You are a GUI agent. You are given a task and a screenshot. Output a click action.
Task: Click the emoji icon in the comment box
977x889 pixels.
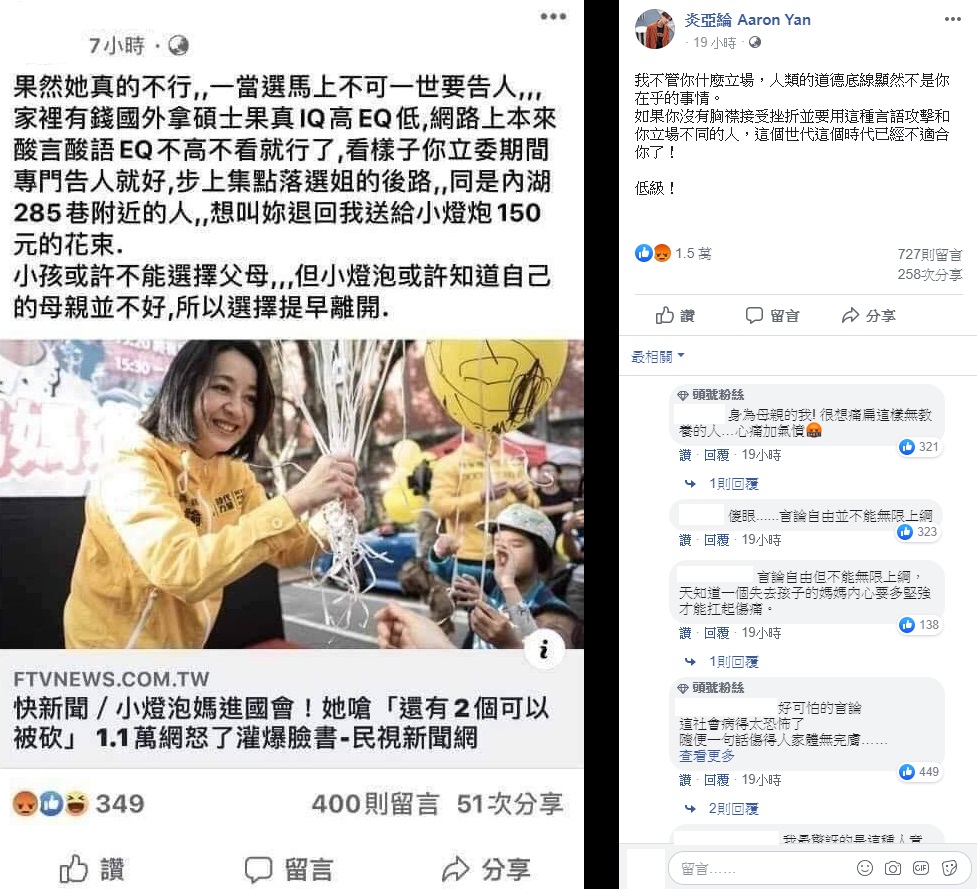[865, 868]
